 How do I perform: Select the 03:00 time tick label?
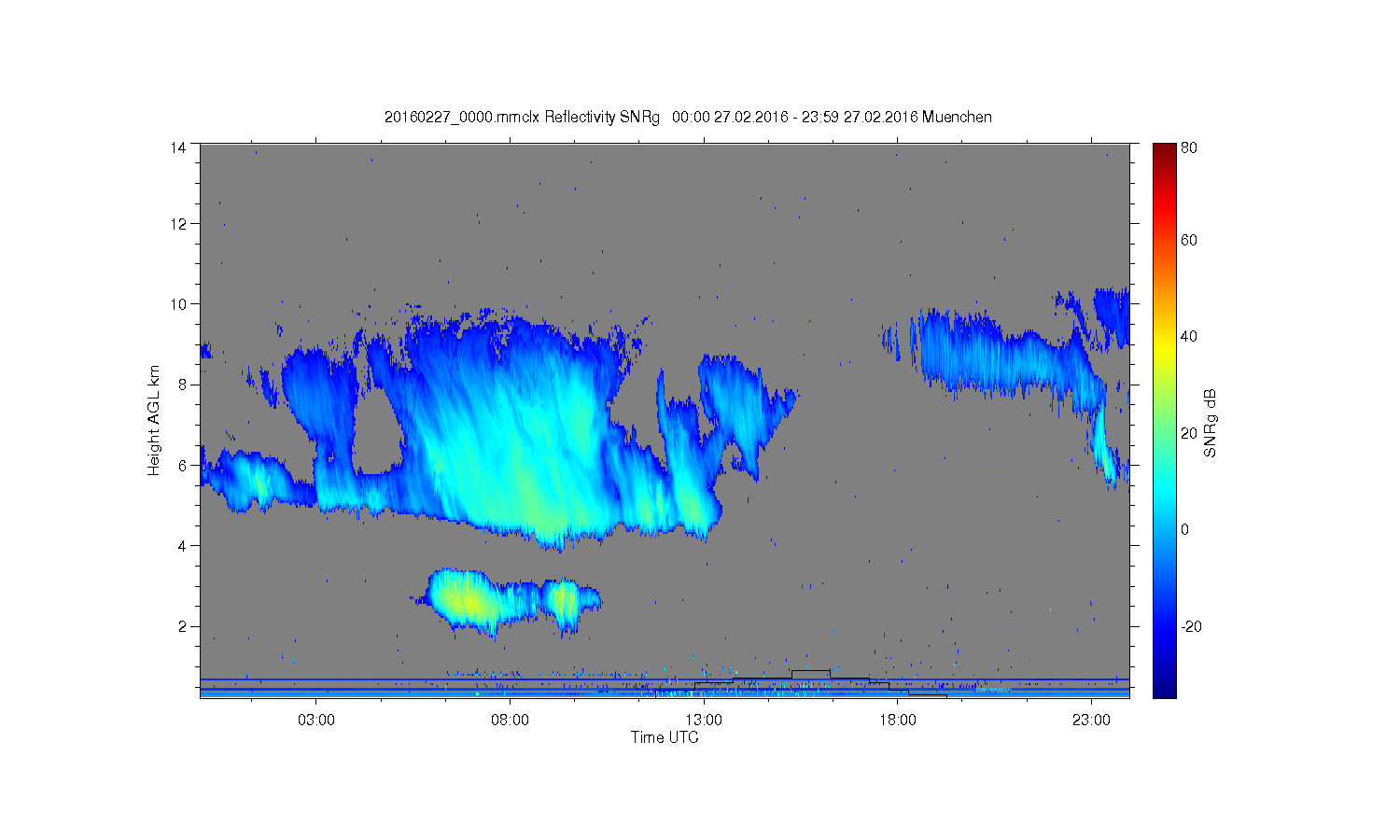(x=316, y=721)
